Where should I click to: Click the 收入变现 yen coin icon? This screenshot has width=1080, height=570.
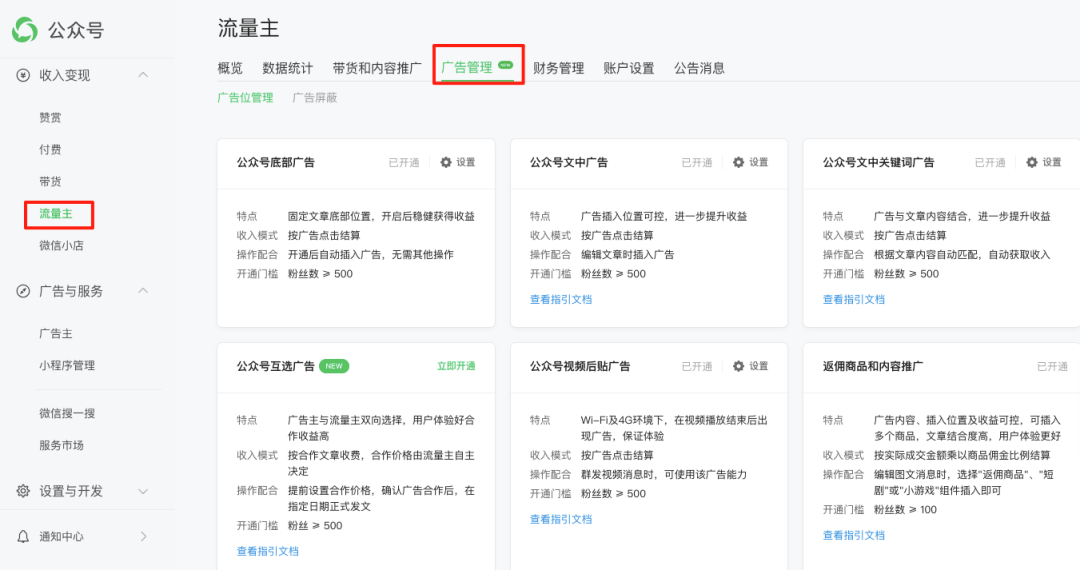pyautogui.click(x=23, y=75)
